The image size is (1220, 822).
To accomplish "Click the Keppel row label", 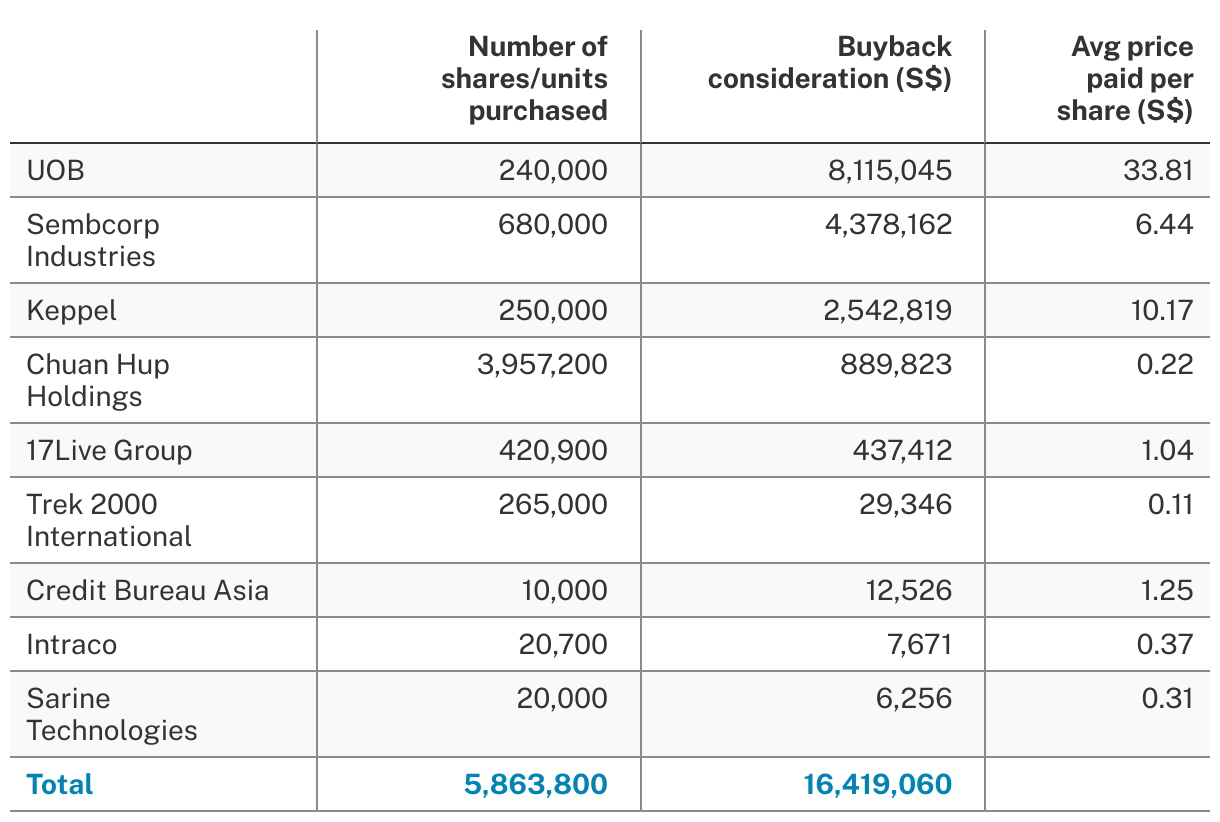I will point(71,310).
